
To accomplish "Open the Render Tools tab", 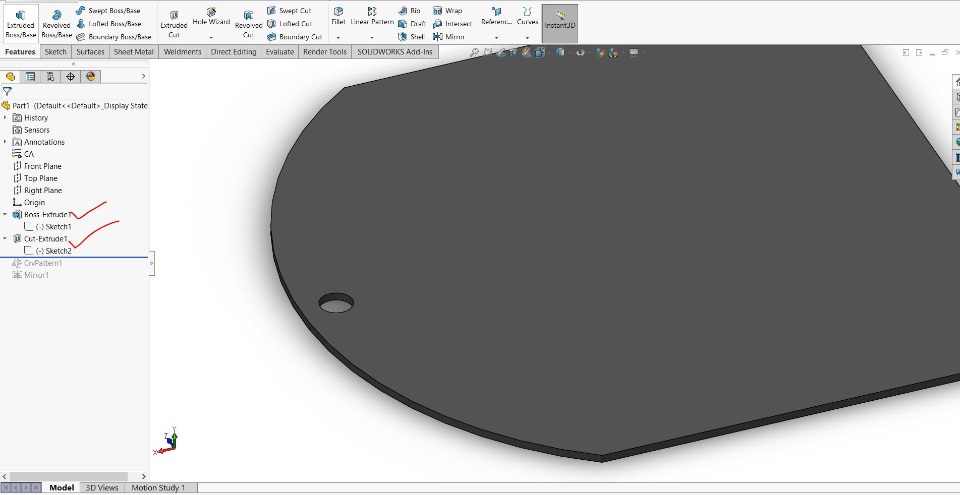I will tap(325, 52).
